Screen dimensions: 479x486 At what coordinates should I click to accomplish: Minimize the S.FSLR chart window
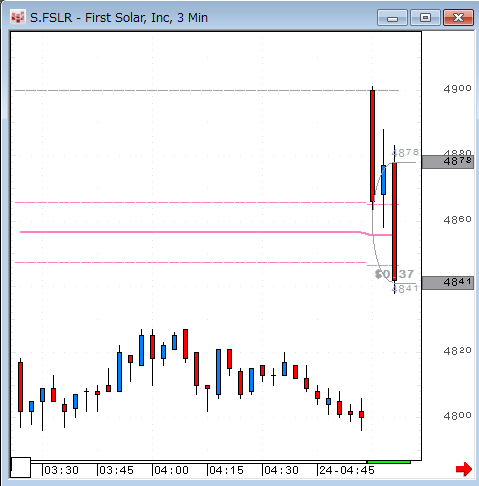tap(392, 18)
